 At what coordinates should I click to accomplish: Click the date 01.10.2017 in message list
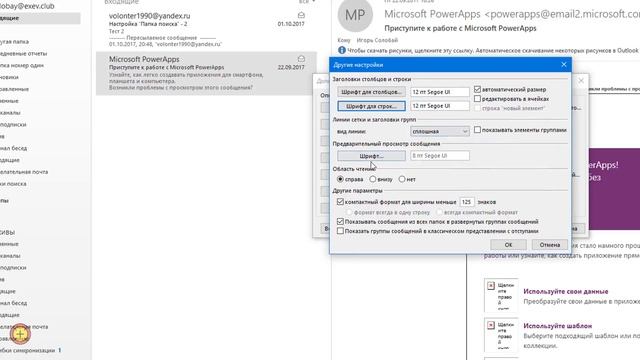click(291, 24)
